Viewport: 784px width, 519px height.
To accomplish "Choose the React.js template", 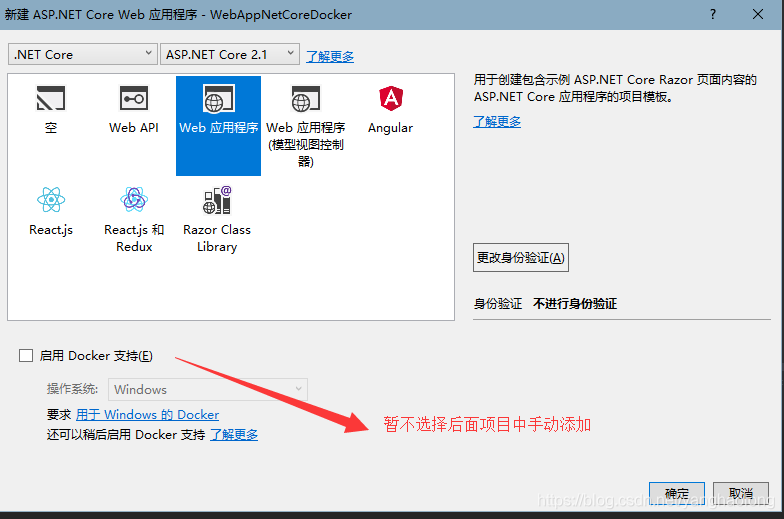I will point(51,211).
